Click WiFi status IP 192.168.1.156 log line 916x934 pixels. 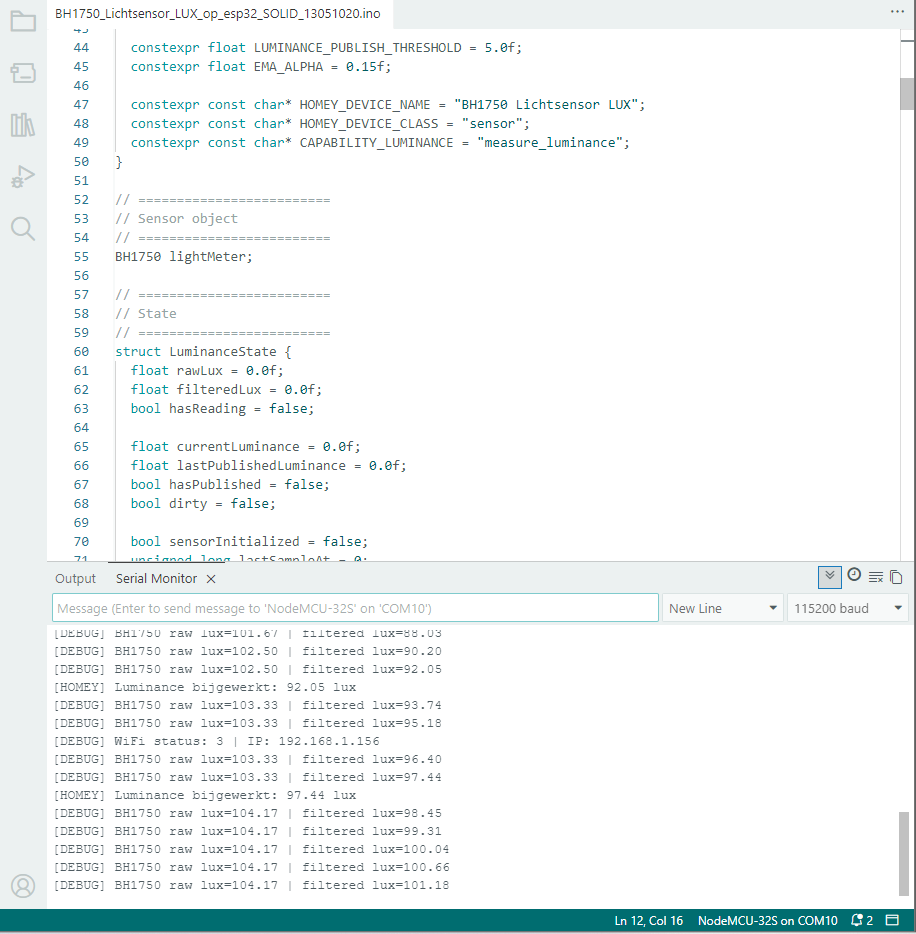pyautogui.click(x=216, y=742)
